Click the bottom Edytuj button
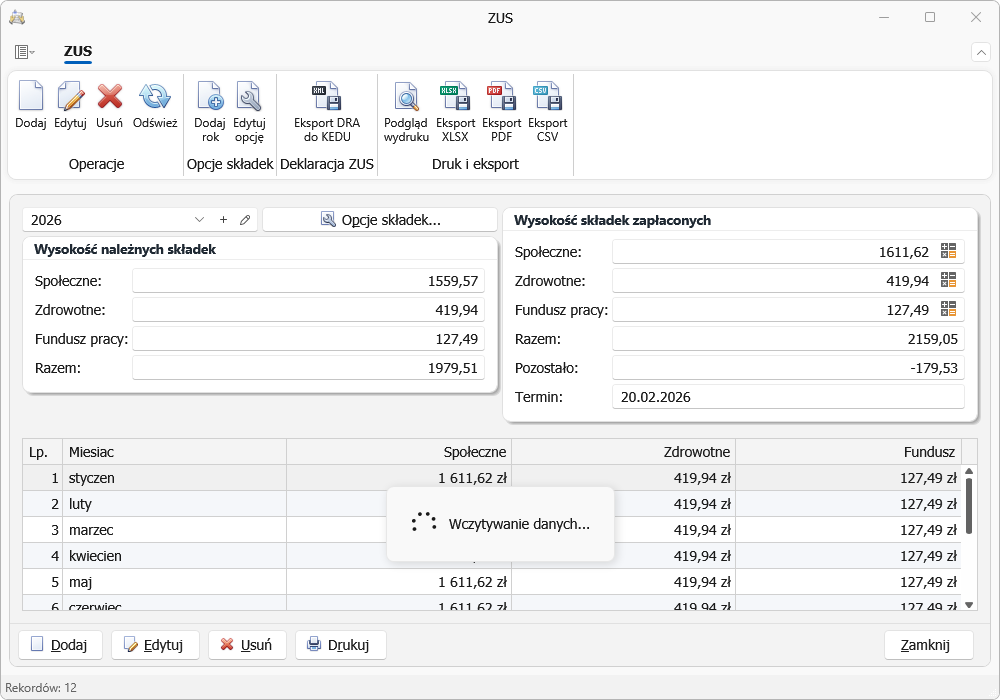This screenshot has width=1000, height=700. (155, 645)
